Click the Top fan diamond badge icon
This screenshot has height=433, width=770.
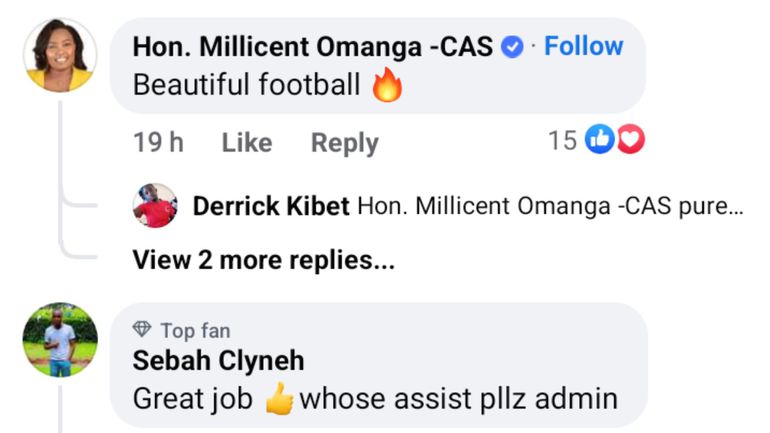coord(142,331)
